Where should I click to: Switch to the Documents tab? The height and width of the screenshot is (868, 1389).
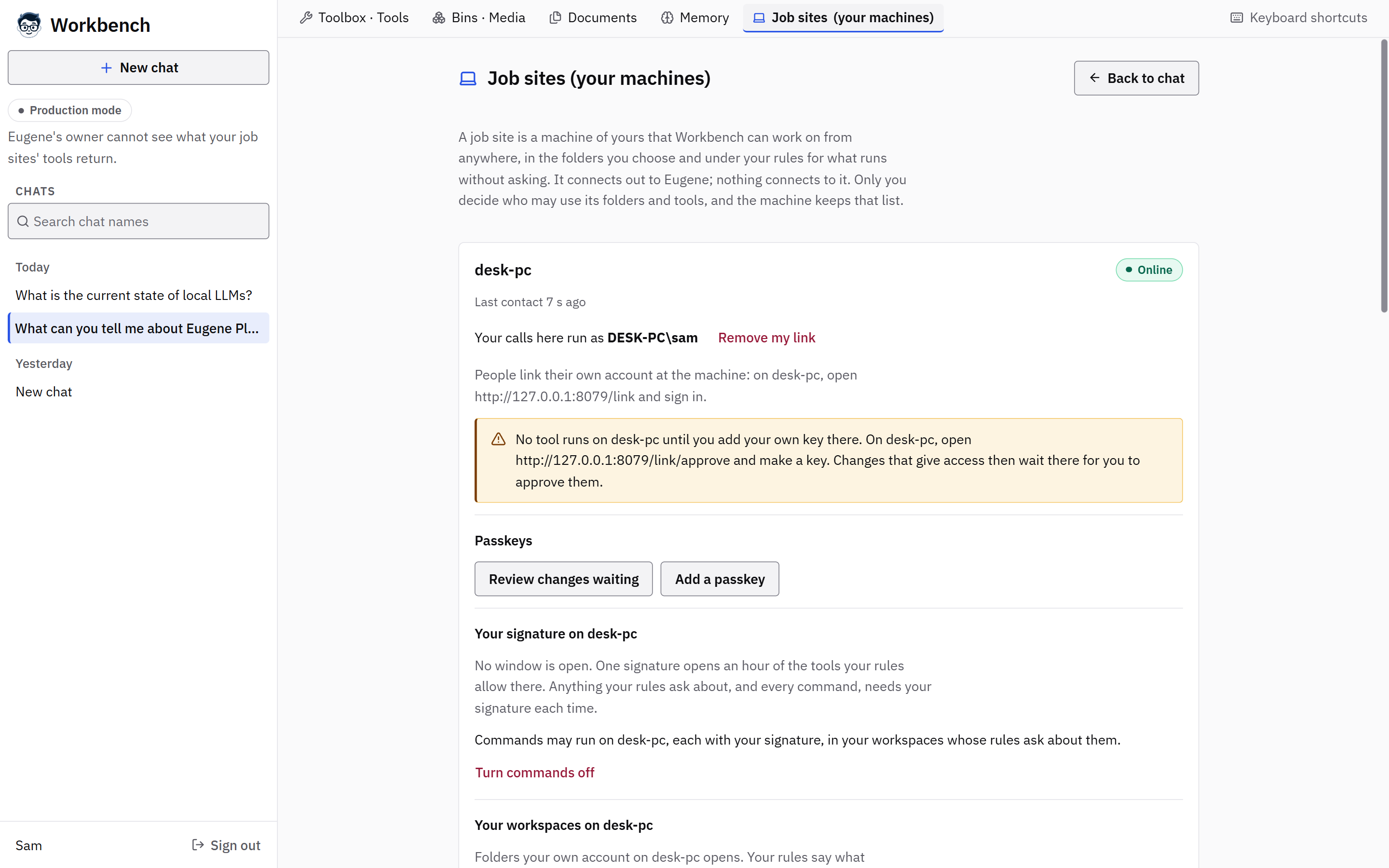tap(593, 18)
